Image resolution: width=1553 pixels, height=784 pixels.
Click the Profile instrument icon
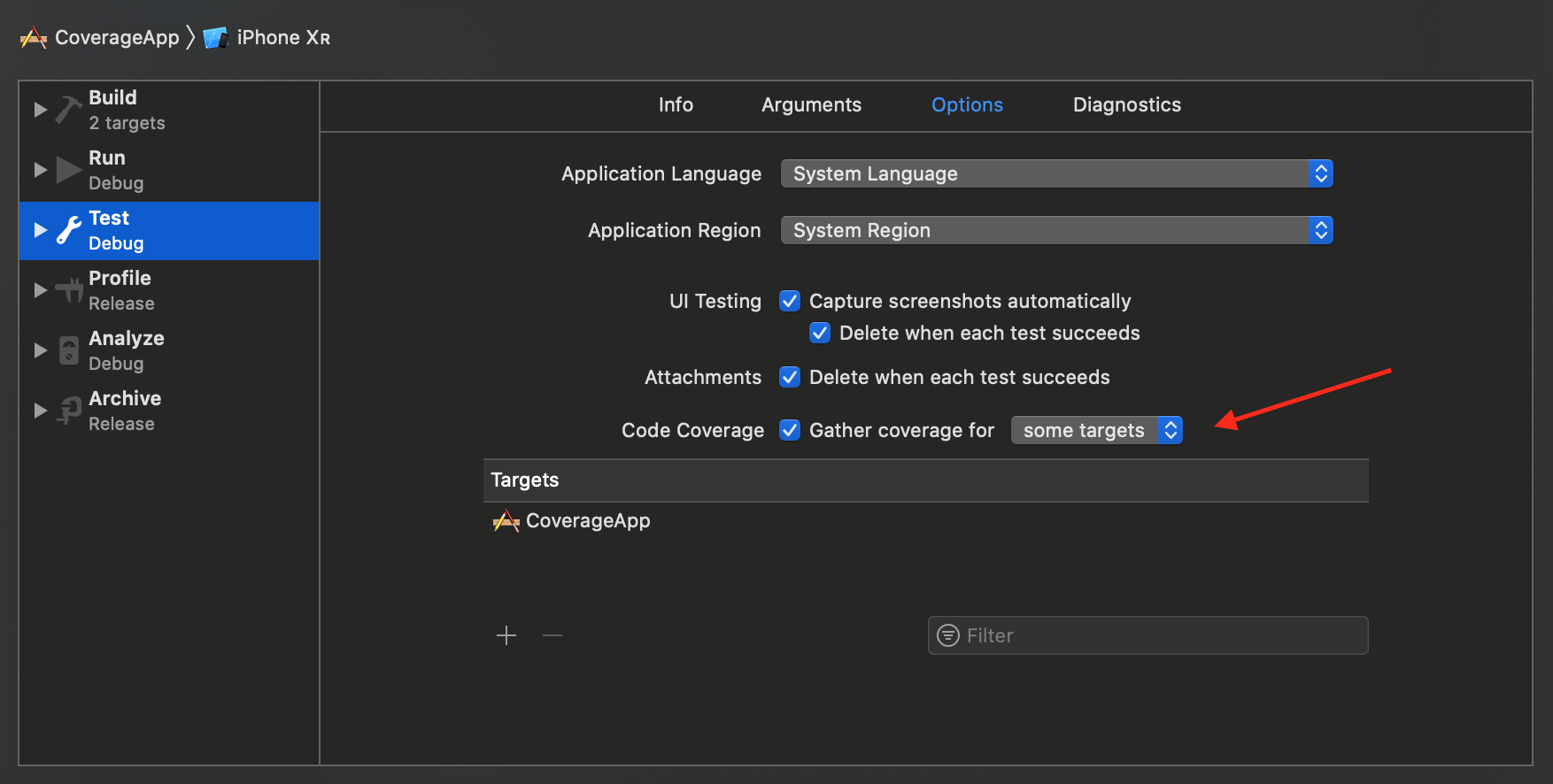point(69,290)
